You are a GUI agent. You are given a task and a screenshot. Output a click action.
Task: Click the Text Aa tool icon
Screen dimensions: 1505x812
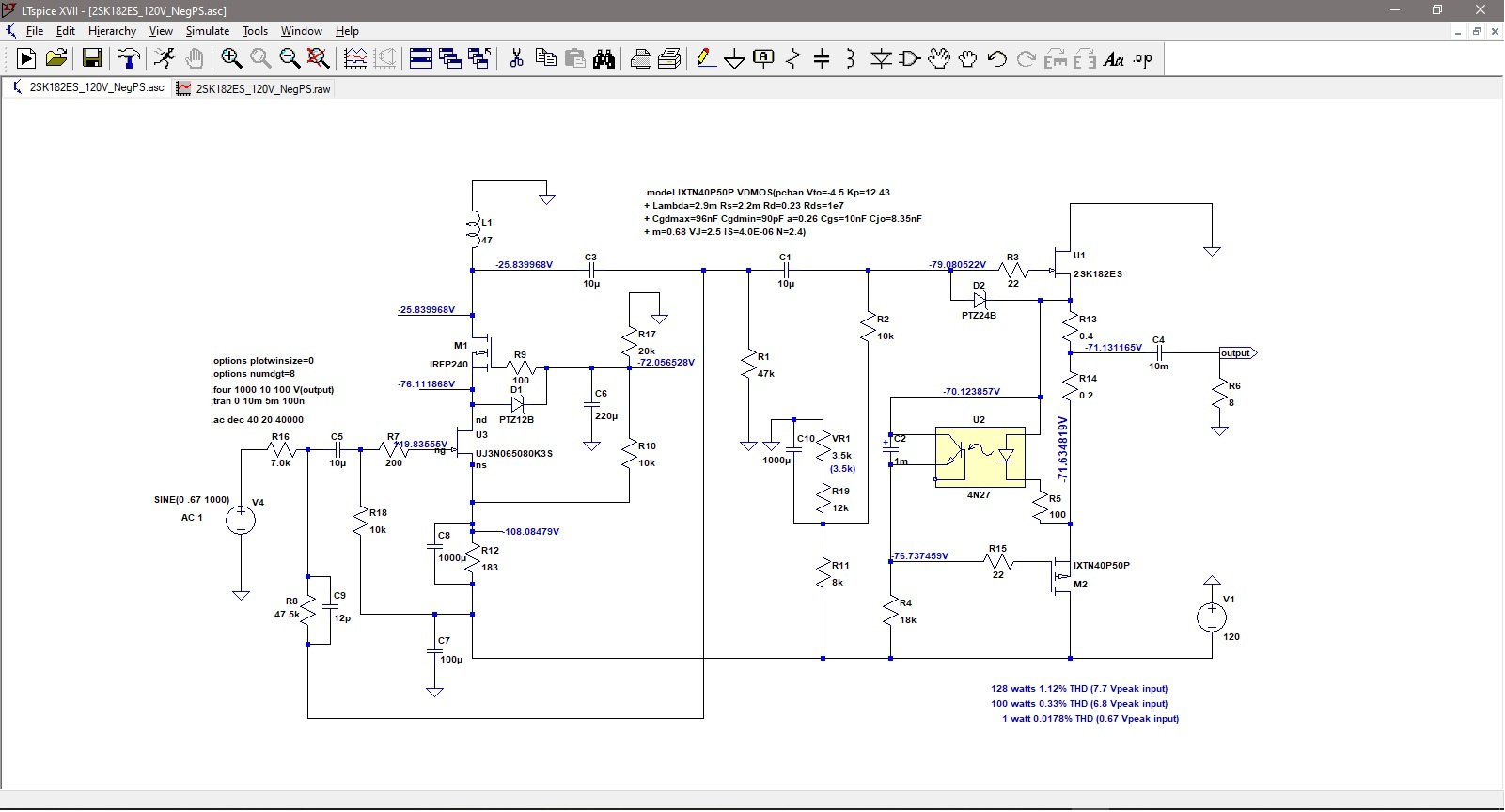click(1114, 58)
